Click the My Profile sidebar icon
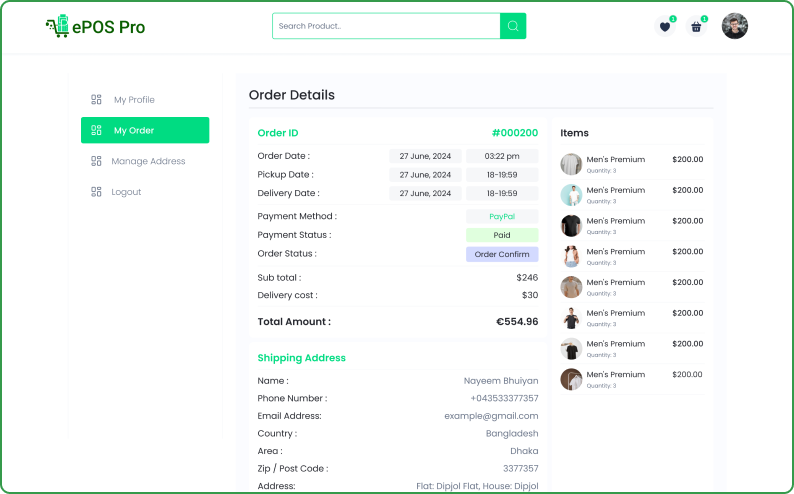Screen dimensions: 794x494 (x=97, y=100)
